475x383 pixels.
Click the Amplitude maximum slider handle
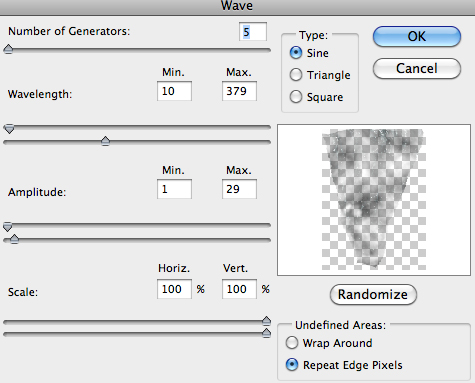14,239
